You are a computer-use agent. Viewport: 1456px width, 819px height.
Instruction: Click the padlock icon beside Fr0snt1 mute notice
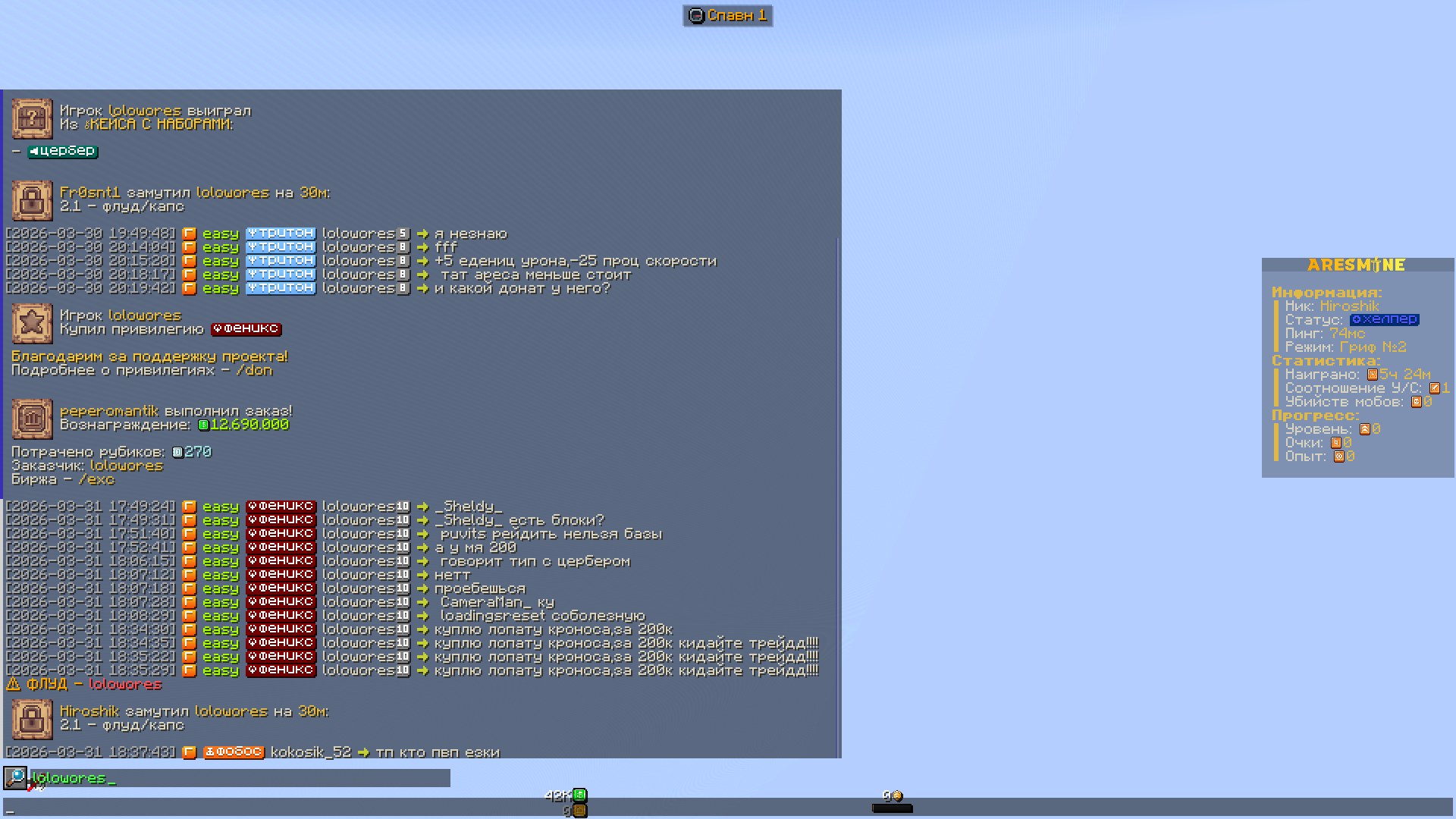pyautogui.click(x=32, y=200)
